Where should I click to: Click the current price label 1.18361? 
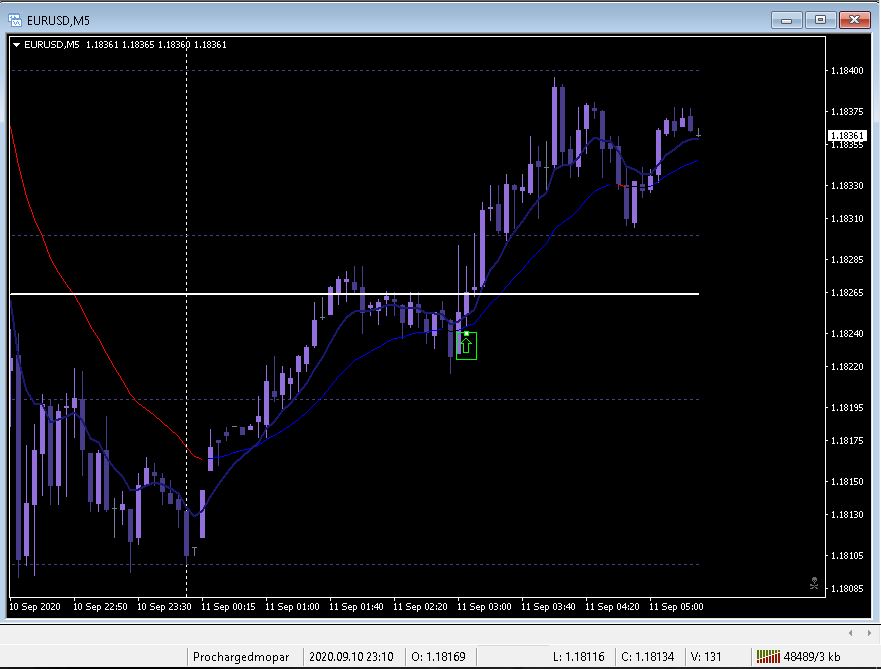[847, 135]
